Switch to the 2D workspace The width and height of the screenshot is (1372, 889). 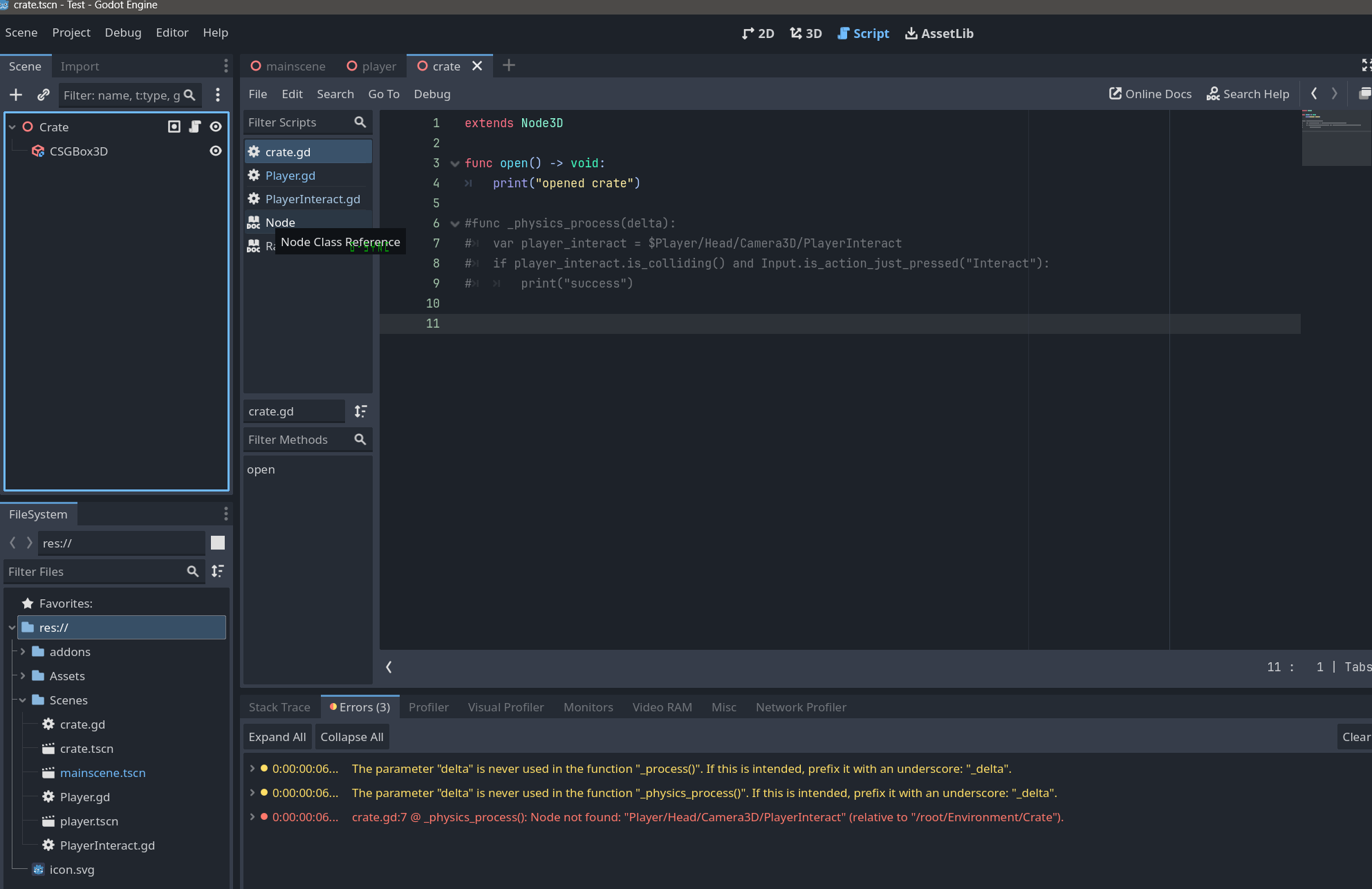[x=757, y=32]
